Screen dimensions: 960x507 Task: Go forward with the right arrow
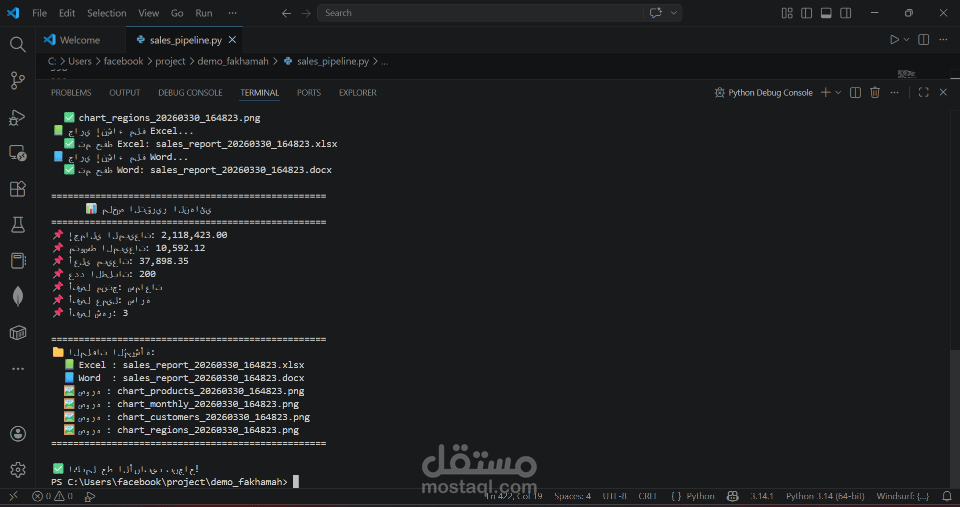click(306, 13)
